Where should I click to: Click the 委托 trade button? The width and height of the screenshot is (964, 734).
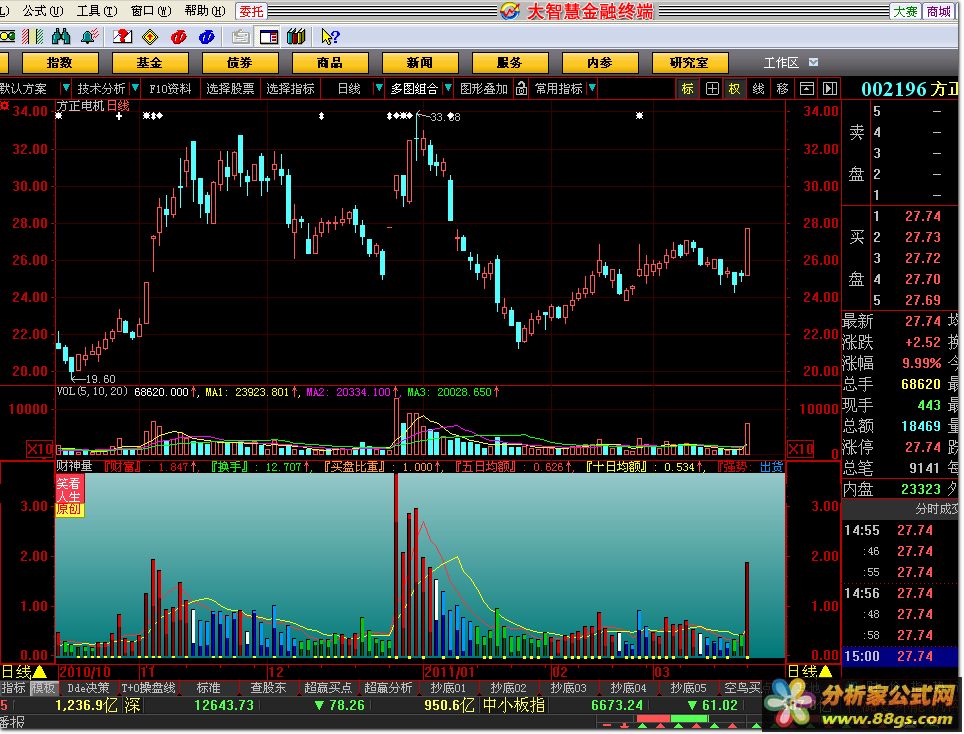pos(251,11)
